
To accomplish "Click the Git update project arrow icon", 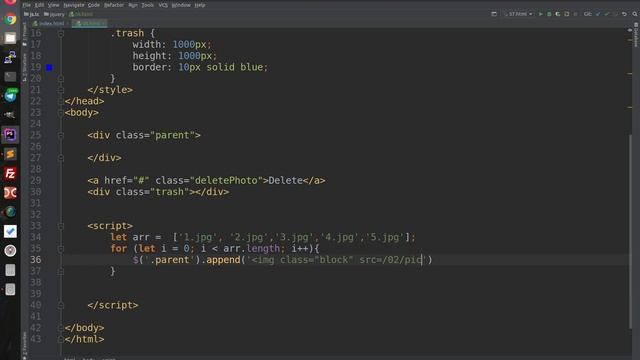I will (x=598, y=14).
